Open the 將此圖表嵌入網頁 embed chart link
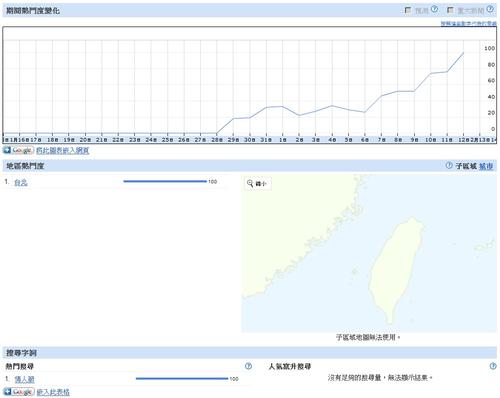 [63, 151]
